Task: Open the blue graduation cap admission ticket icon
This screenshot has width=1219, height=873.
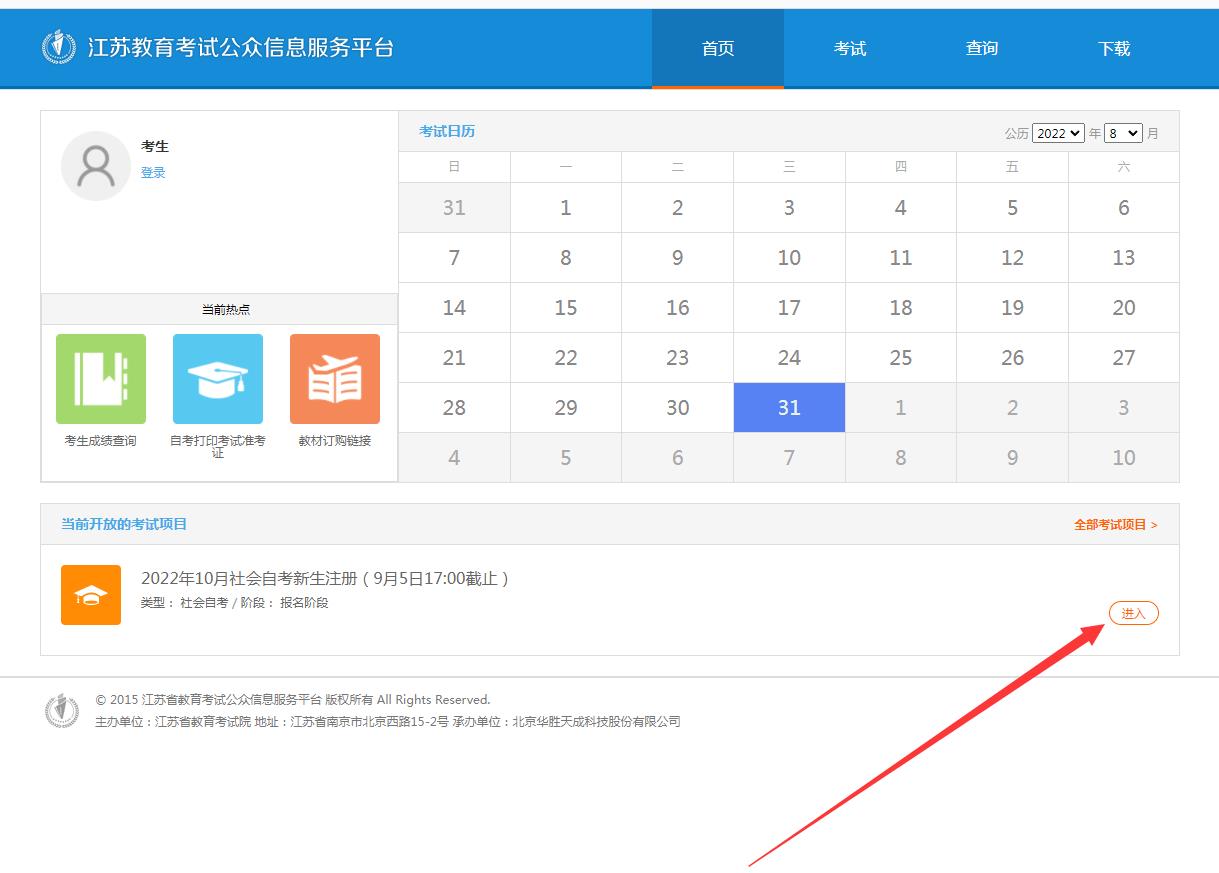Action: point(218,379)
